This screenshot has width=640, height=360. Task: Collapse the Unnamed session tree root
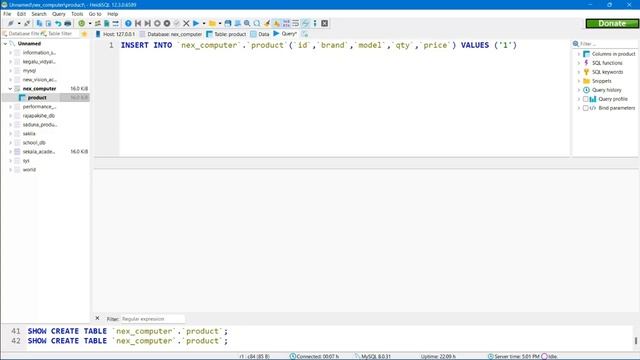click(x=5, y=43)
